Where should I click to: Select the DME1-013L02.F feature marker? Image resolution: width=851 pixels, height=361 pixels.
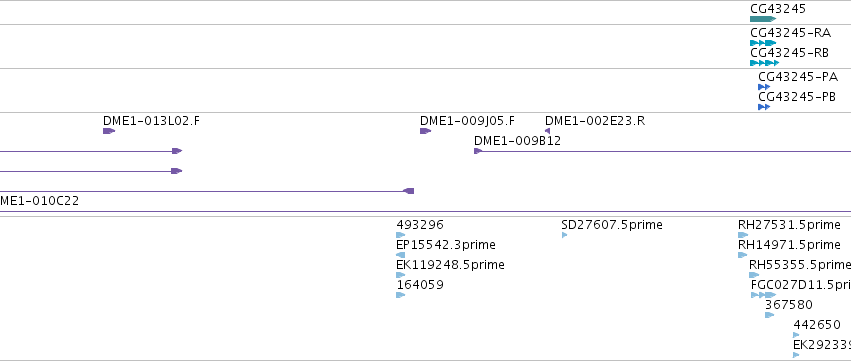pyautogui.click(x=109, y=131)
